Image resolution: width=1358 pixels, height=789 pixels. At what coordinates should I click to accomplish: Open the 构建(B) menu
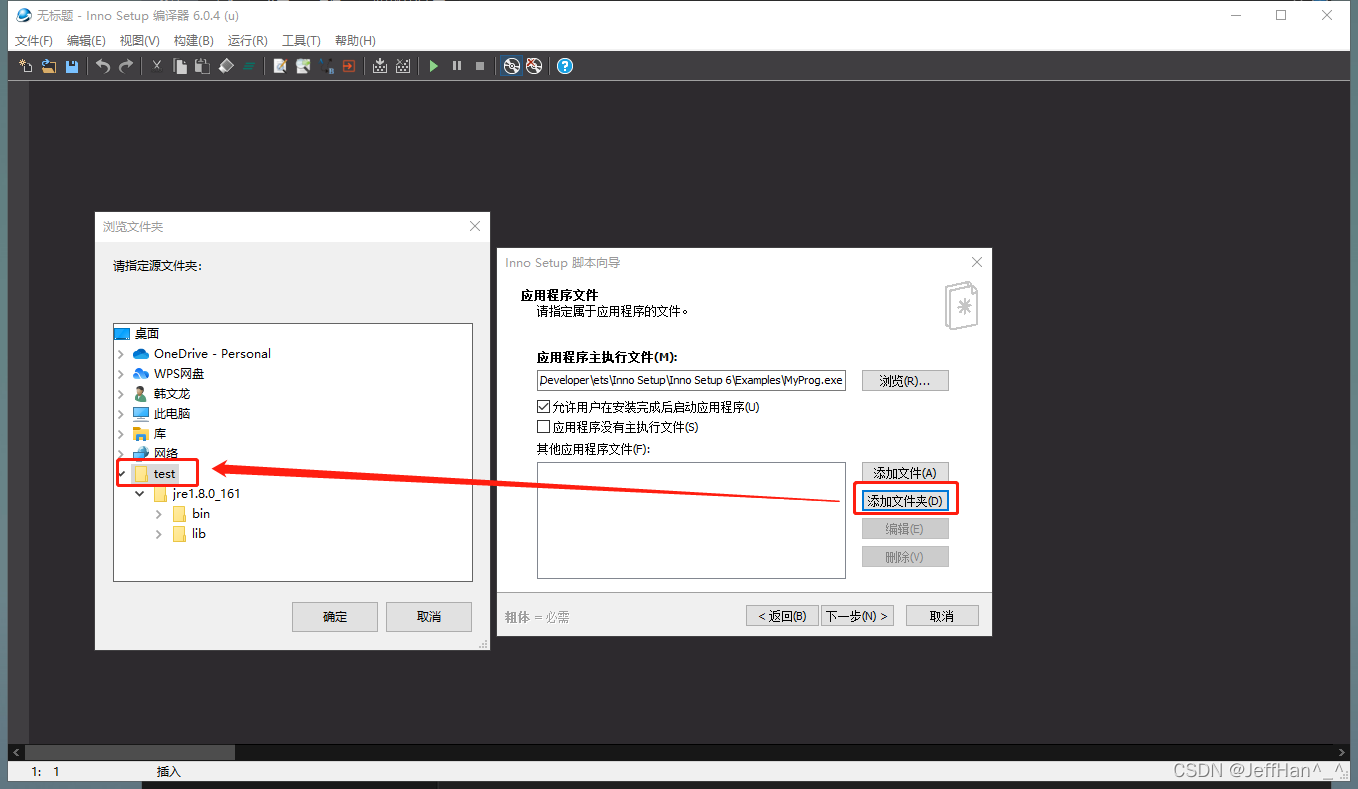(x=193, y=41)
